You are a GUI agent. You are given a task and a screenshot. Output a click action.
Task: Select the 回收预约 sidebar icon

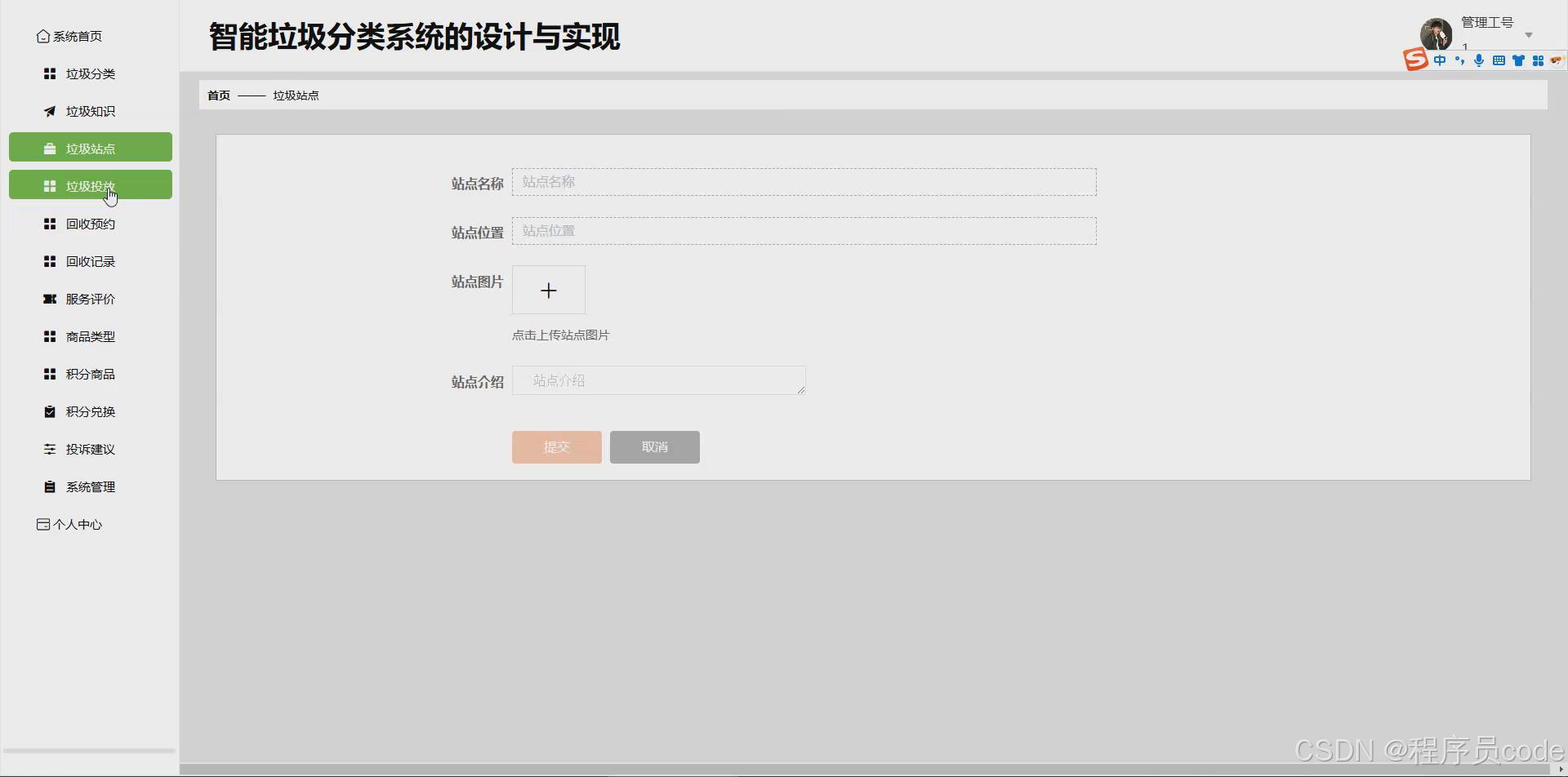pyautogui.click(x=90, y=224)
